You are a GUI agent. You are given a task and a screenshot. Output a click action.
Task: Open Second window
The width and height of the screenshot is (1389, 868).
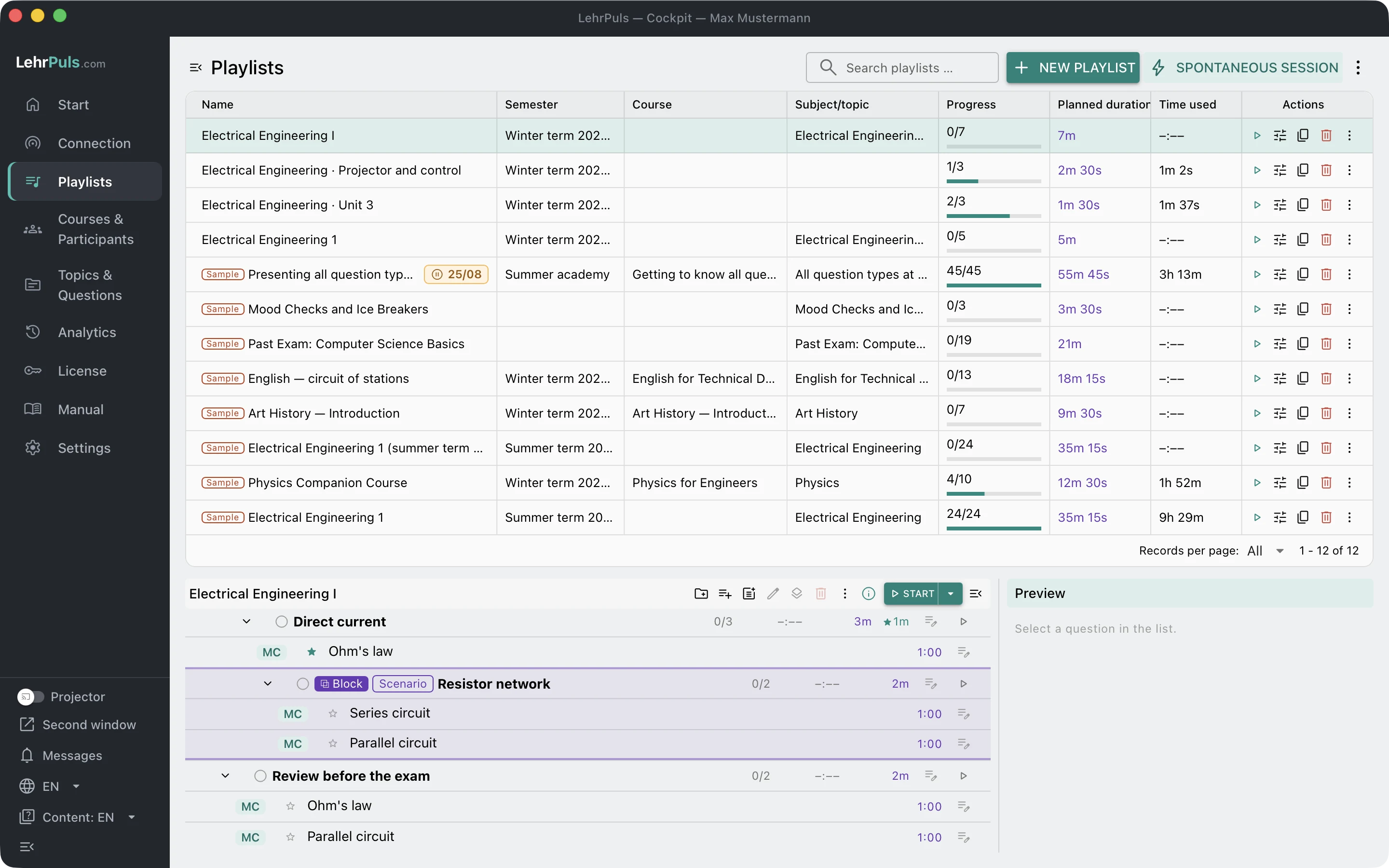tap(78, 724)
